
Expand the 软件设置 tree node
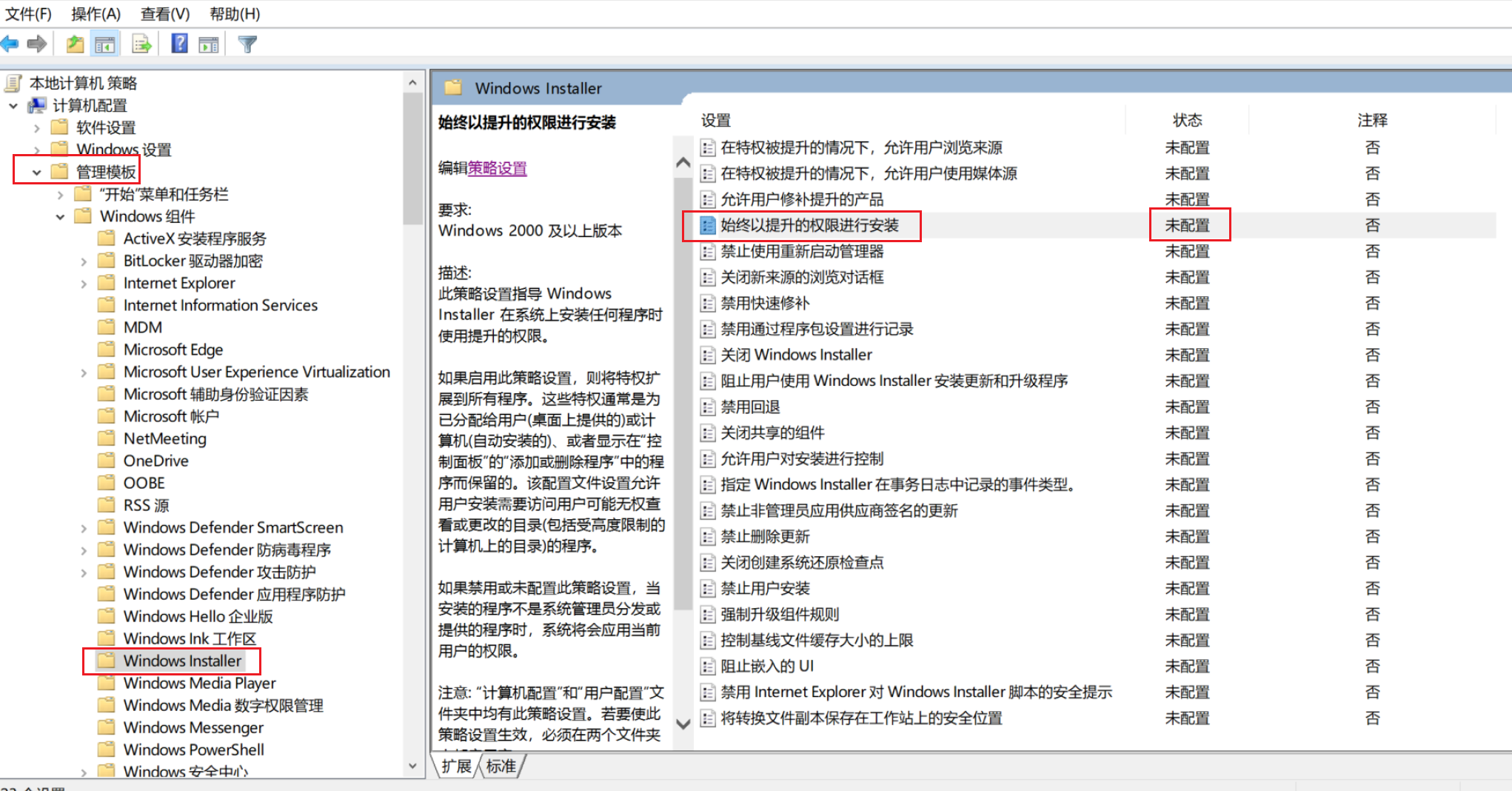[36, 128]
